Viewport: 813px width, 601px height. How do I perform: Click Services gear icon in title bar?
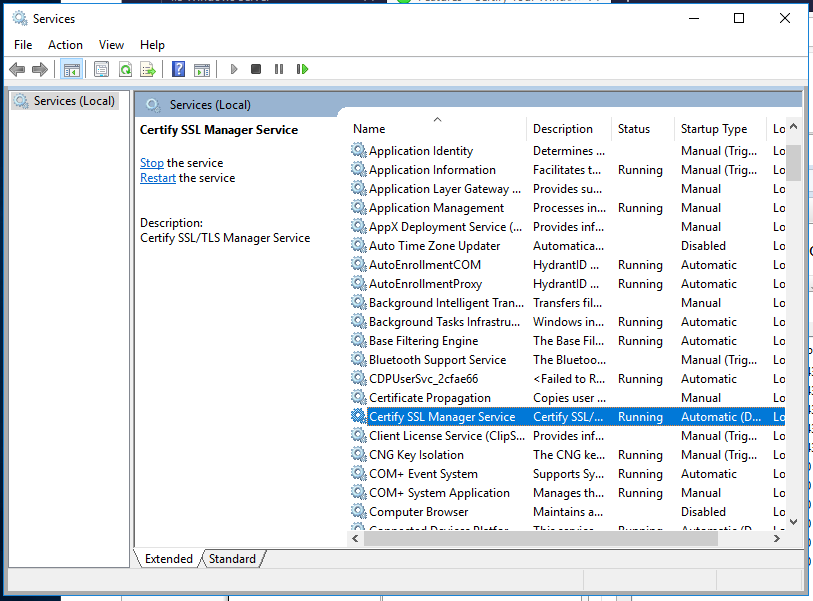click(20, 19)
